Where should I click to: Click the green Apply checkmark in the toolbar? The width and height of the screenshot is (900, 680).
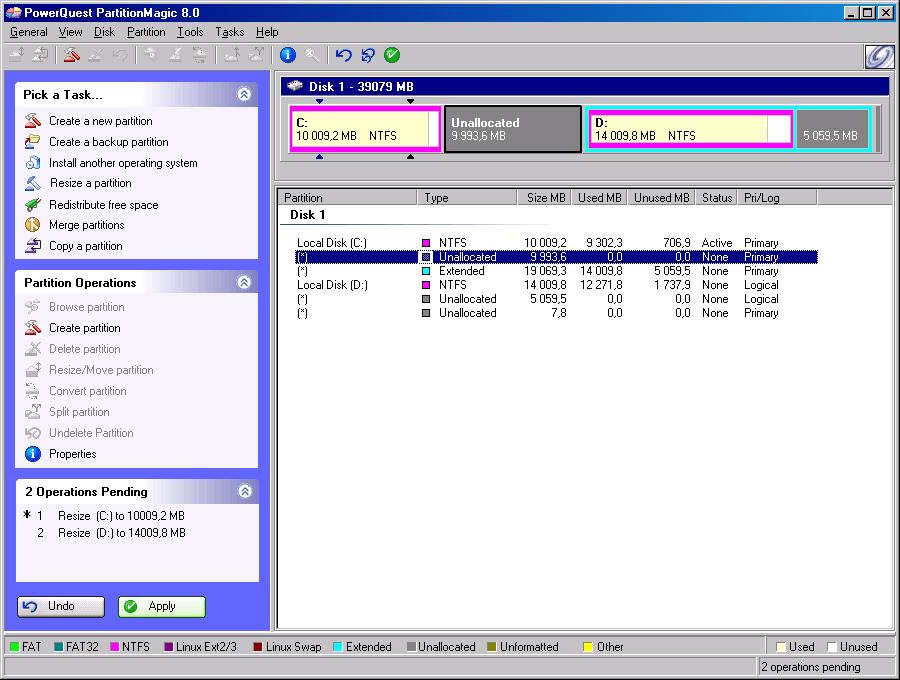point(392,55)
